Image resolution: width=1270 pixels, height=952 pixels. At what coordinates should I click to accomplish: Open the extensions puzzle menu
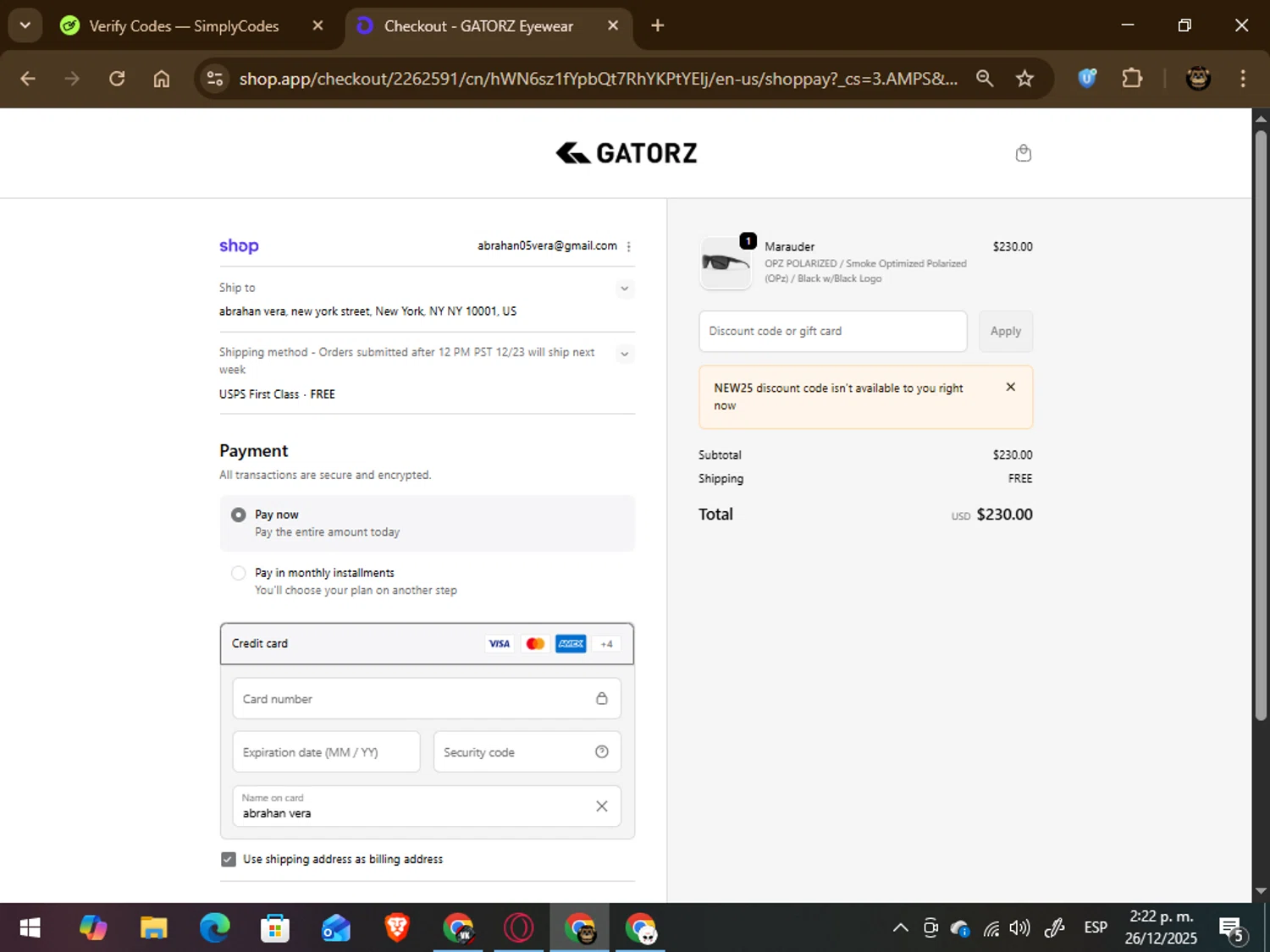pos(1132,79)
